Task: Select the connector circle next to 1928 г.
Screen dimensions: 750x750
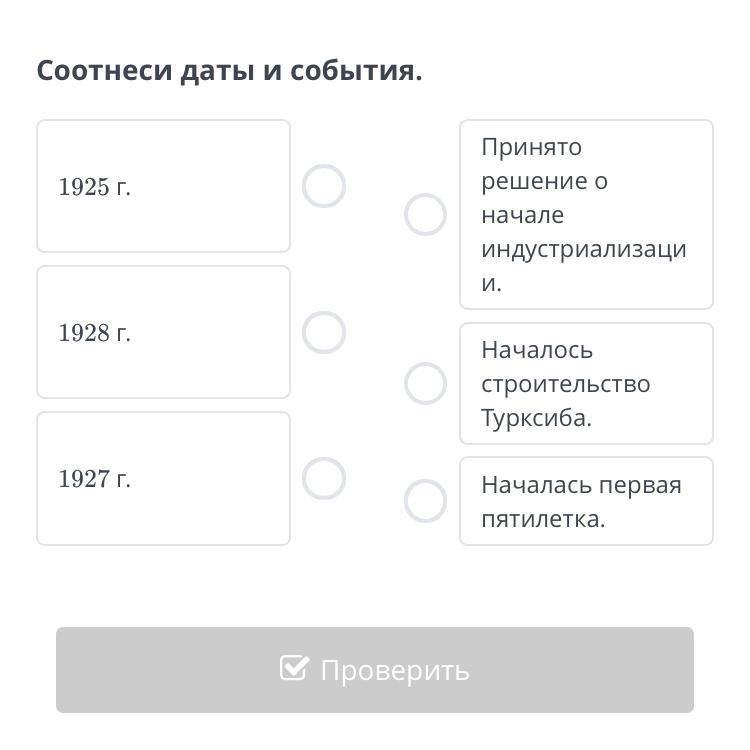Action: tap(324, 333)
